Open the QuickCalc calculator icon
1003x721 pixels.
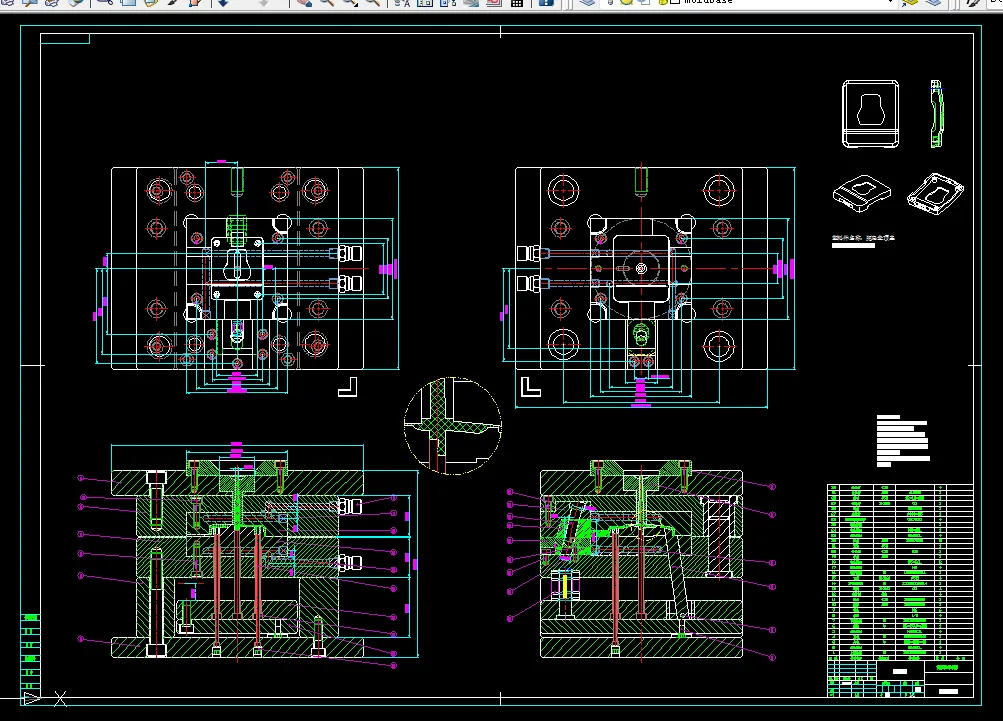[x=517, y=3]
